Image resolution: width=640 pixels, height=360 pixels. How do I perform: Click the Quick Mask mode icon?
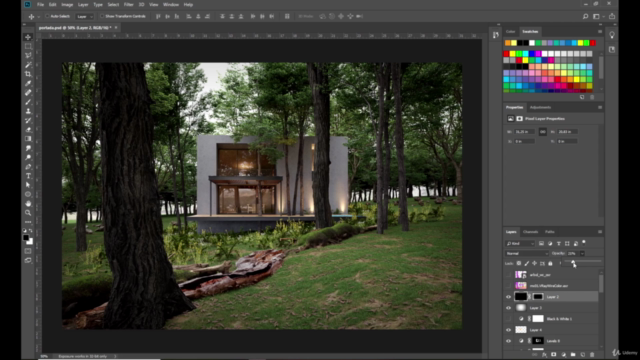coord(28,251)
